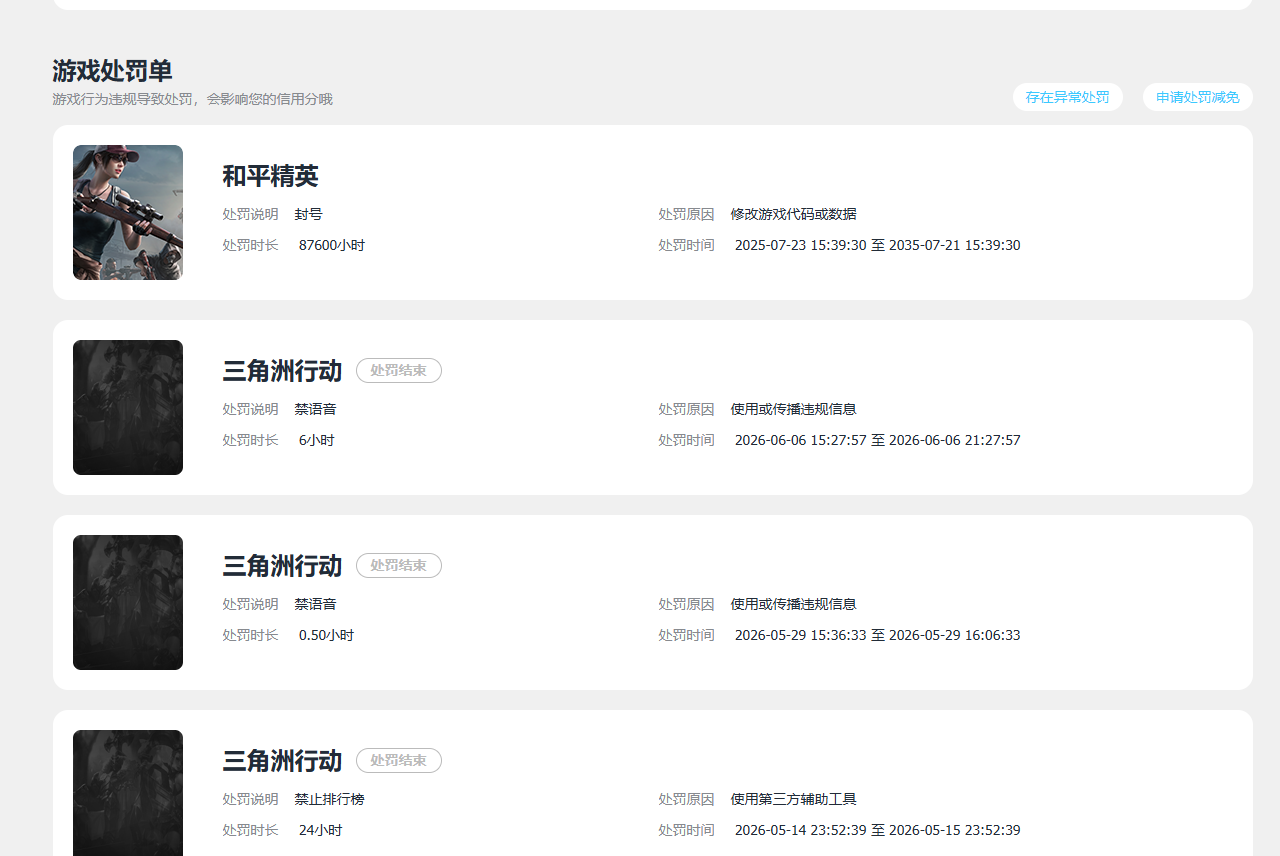Screen dimensions: 1280x856
Task: Select the 封号 penalty description
Action: click(x=309, y=214)
